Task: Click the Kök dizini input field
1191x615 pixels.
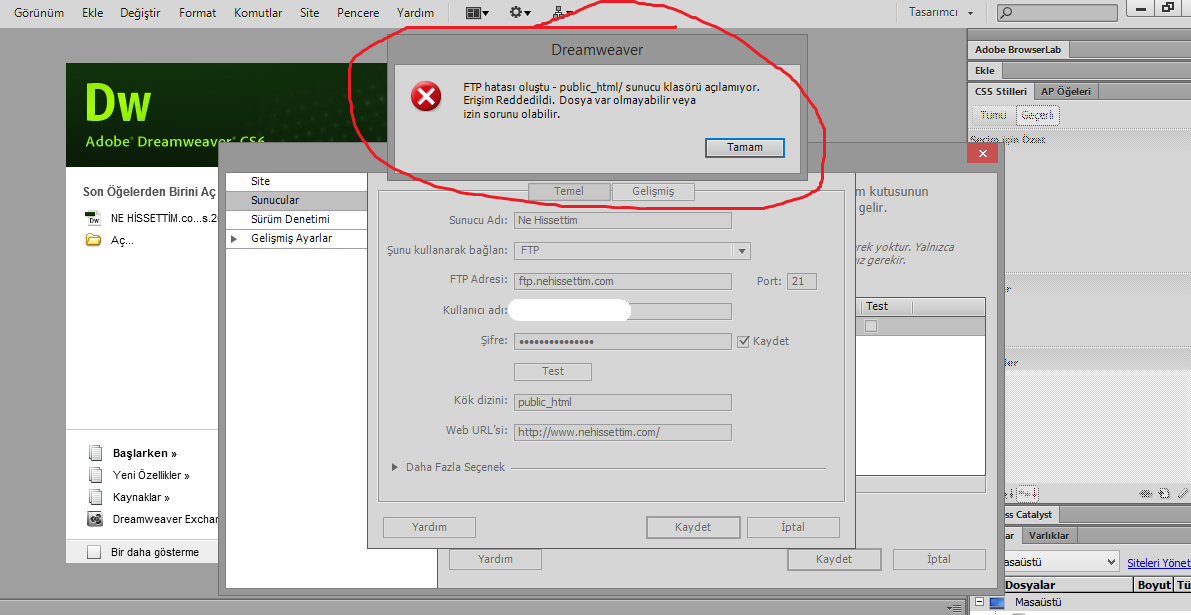Action: tap(622, 402)
